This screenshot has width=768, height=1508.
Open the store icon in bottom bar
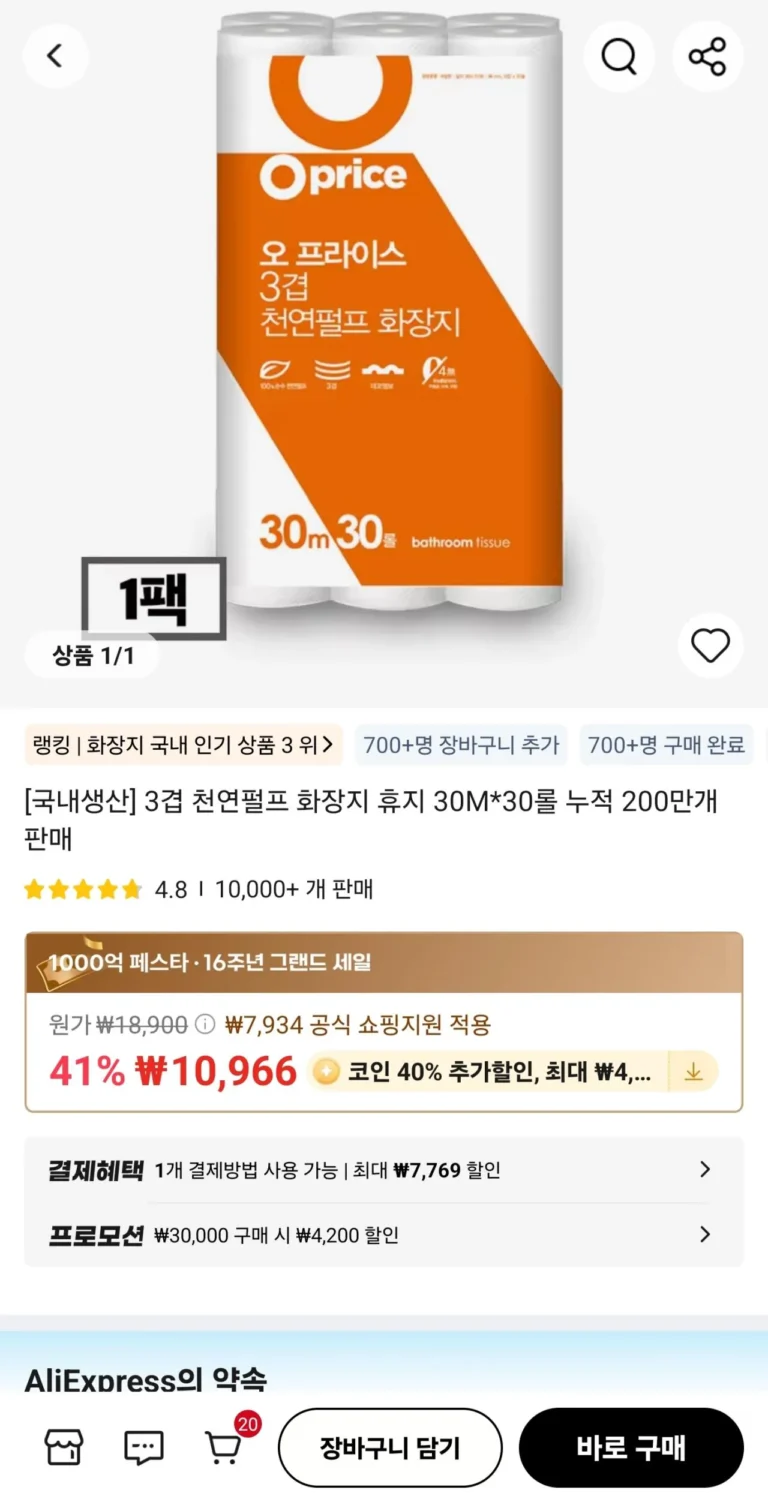coord(64,1447)
